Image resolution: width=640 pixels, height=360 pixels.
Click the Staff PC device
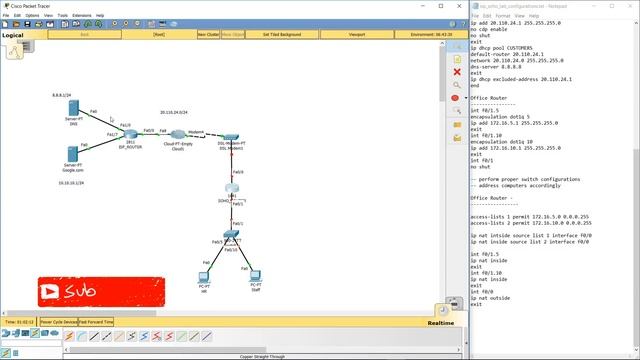pos(255,276)
